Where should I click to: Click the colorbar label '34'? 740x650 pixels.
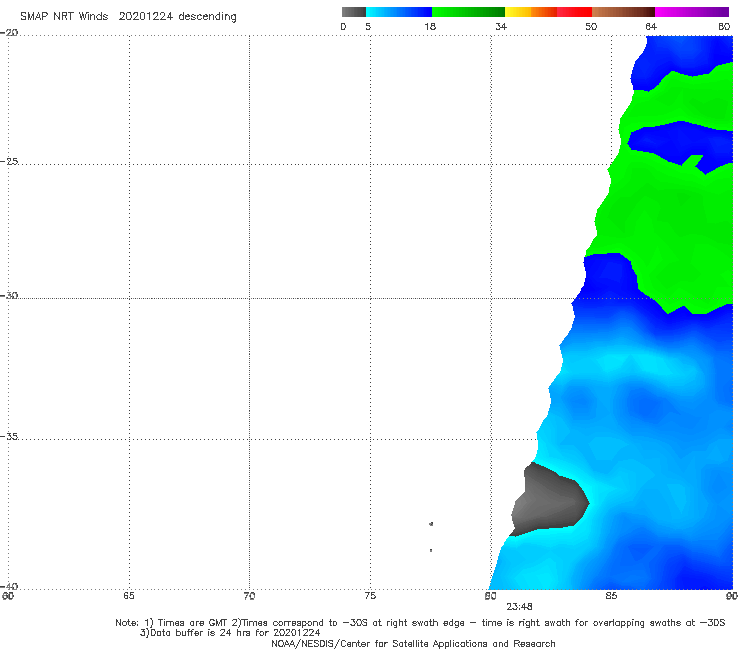coord(501,26)
